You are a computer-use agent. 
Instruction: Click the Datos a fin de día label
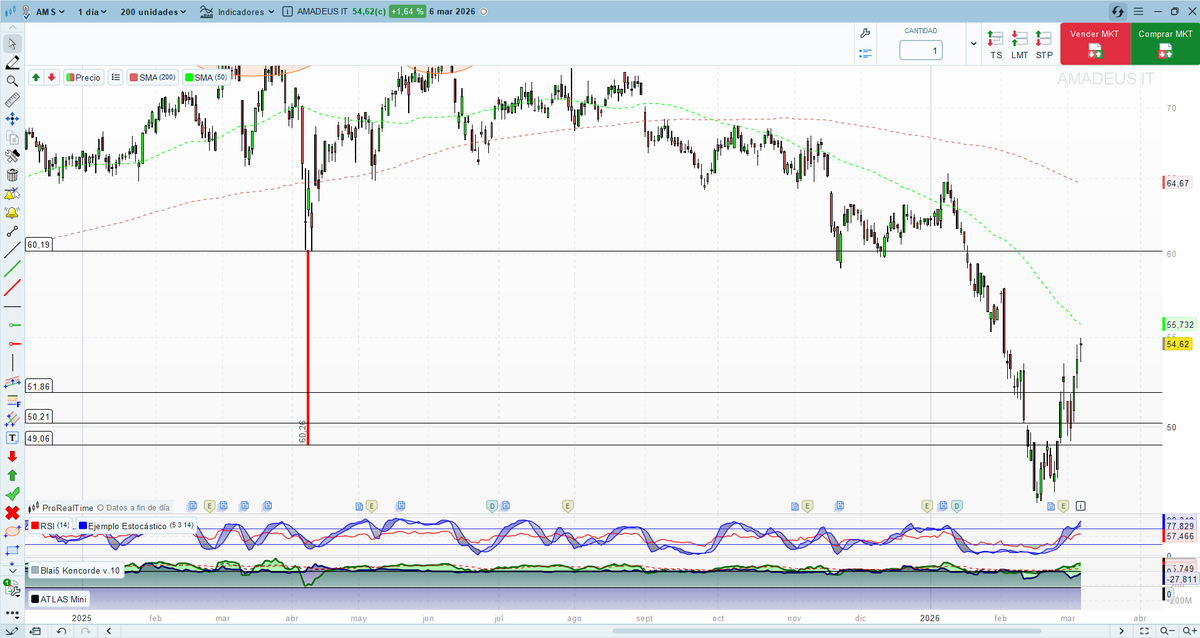point(134,507)
